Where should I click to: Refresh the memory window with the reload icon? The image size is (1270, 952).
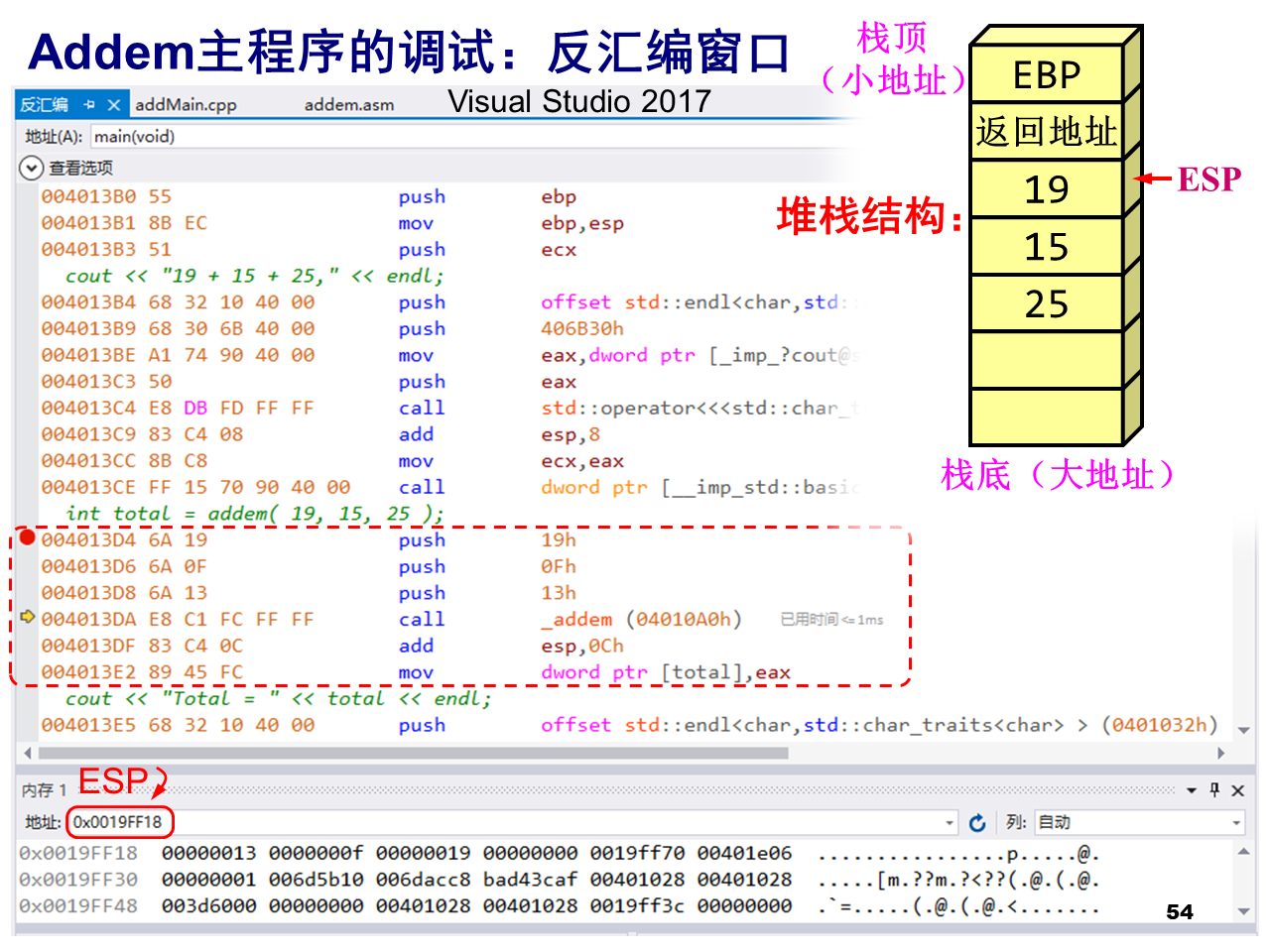pyautogui.click(x=977, y=823)
